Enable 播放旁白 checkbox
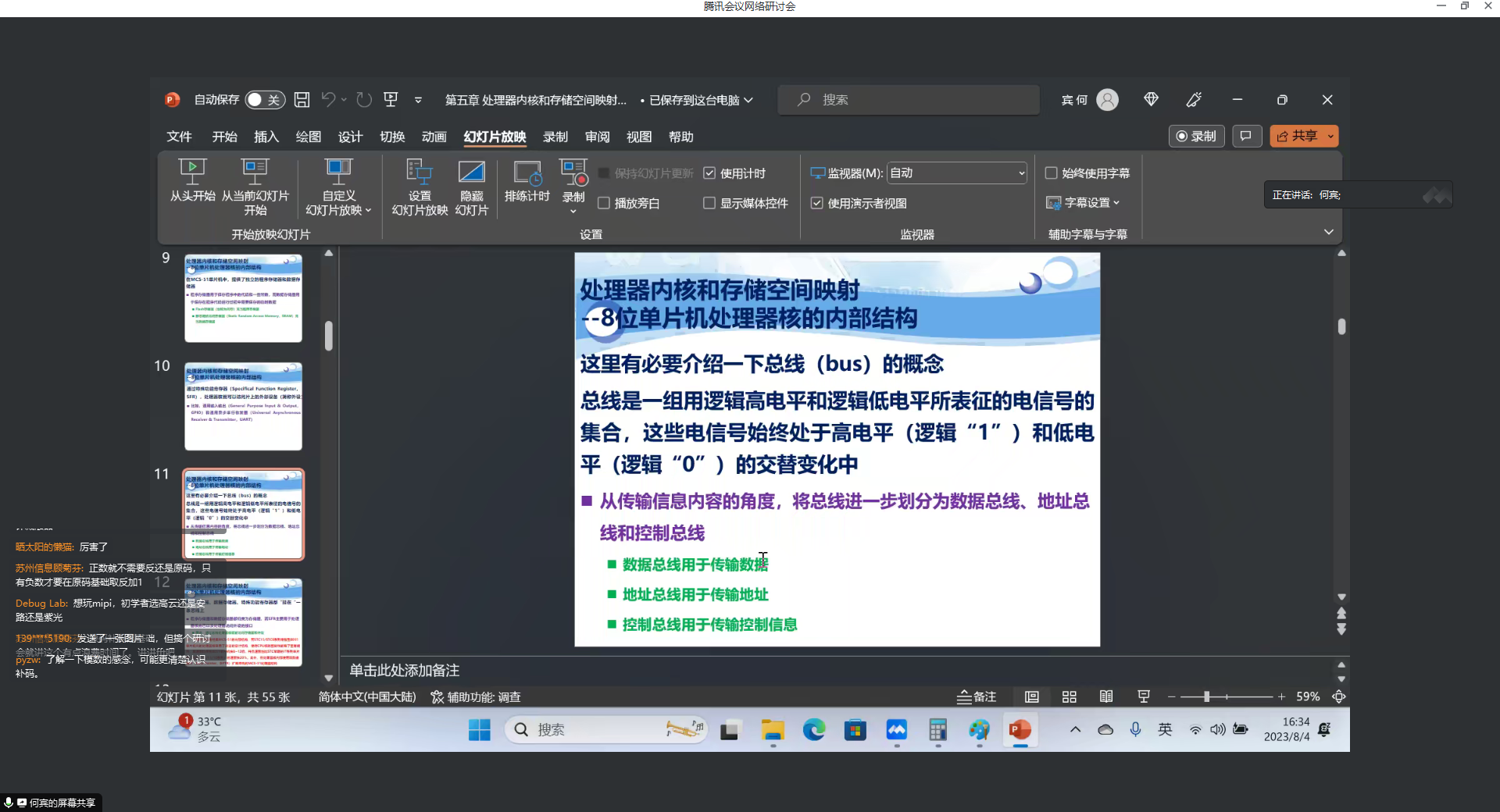The width and height of the screenshot is (1500, 812). coord(604,203)
